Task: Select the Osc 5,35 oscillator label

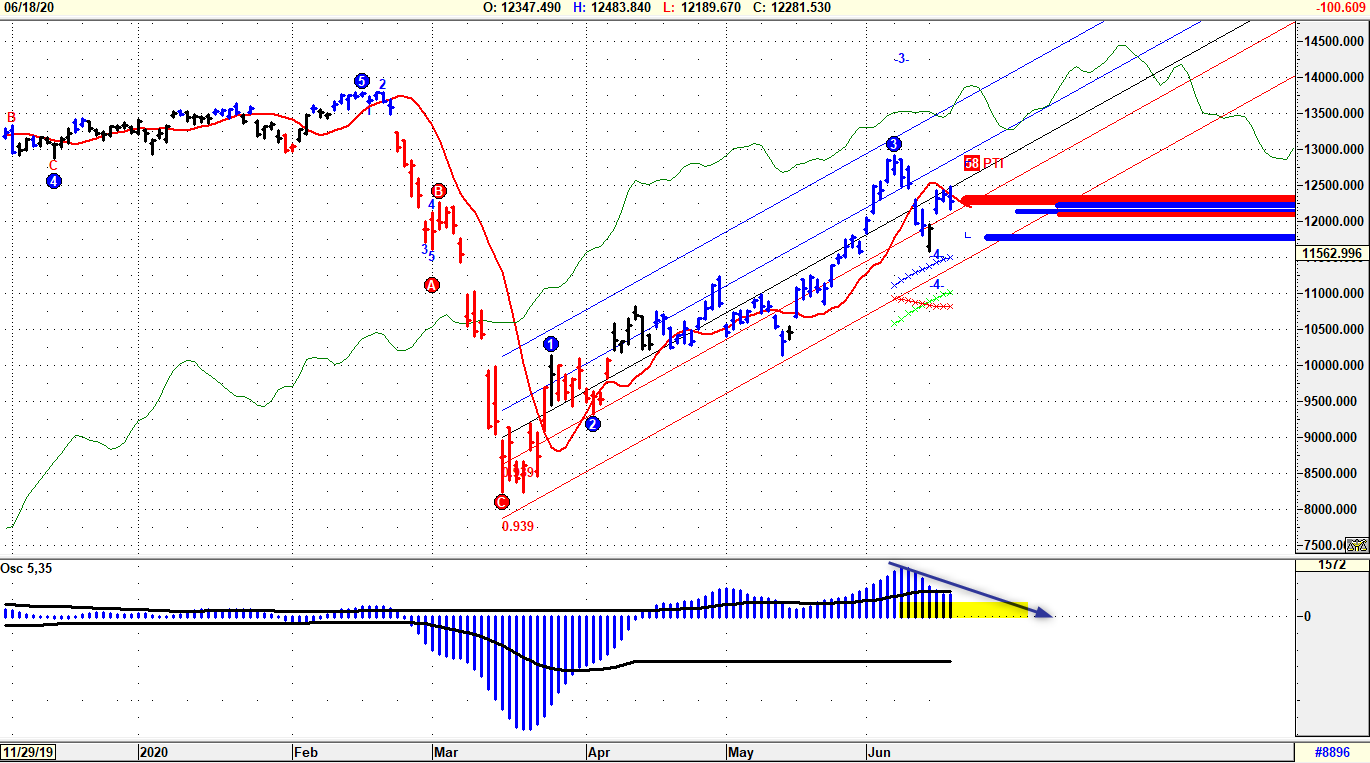Action: [x=26, y=569]
